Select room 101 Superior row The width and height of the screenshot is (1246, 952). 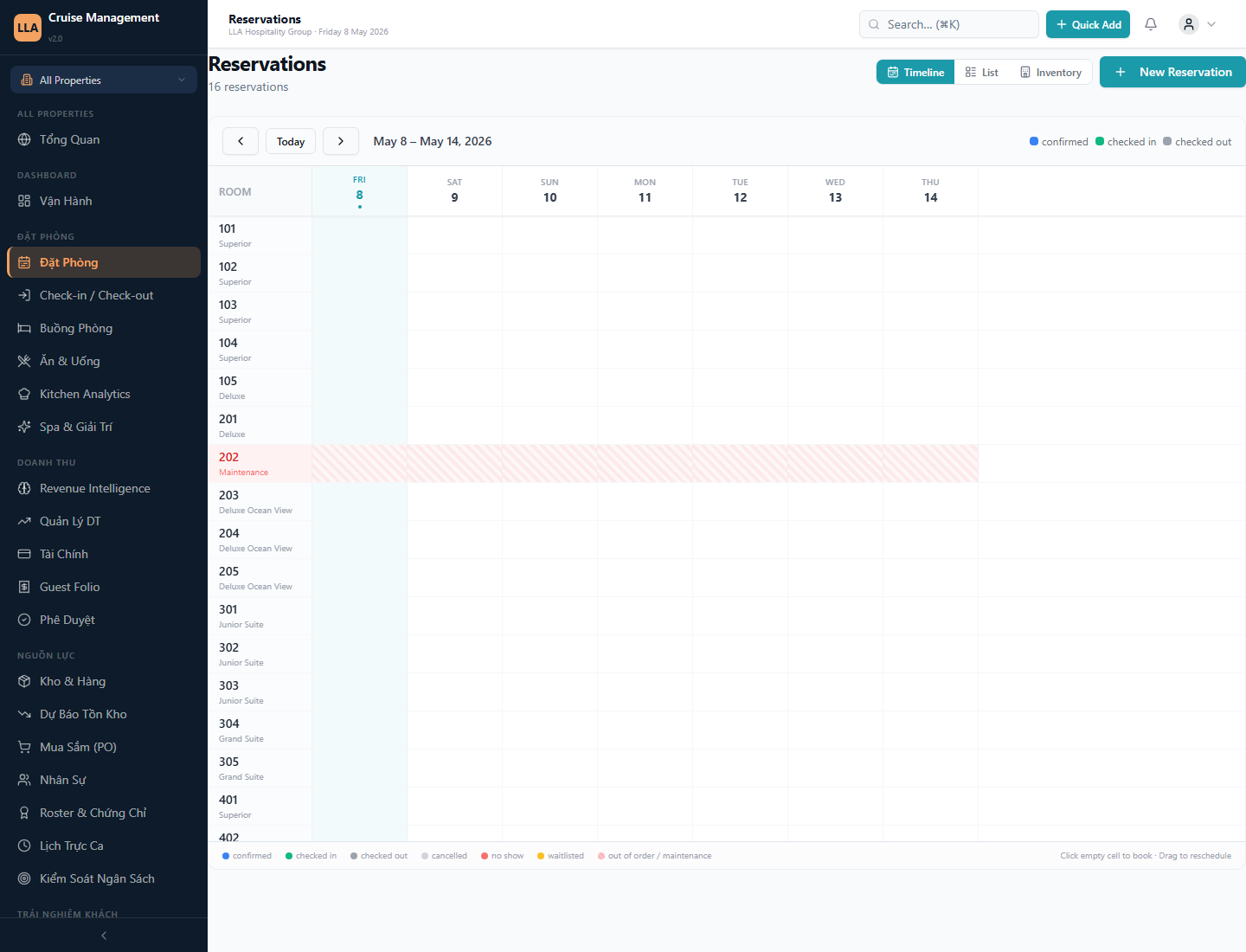pyautogui.click(x=260, y=235)
